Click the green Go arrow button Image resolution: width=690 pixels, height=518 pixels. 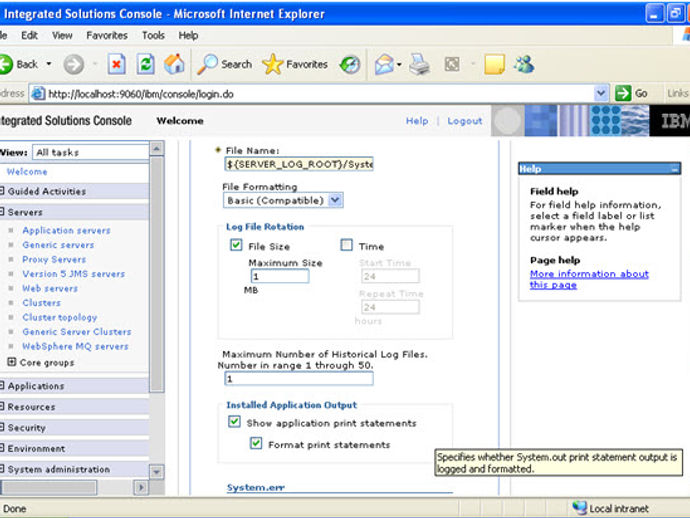[x=623, y=93]
